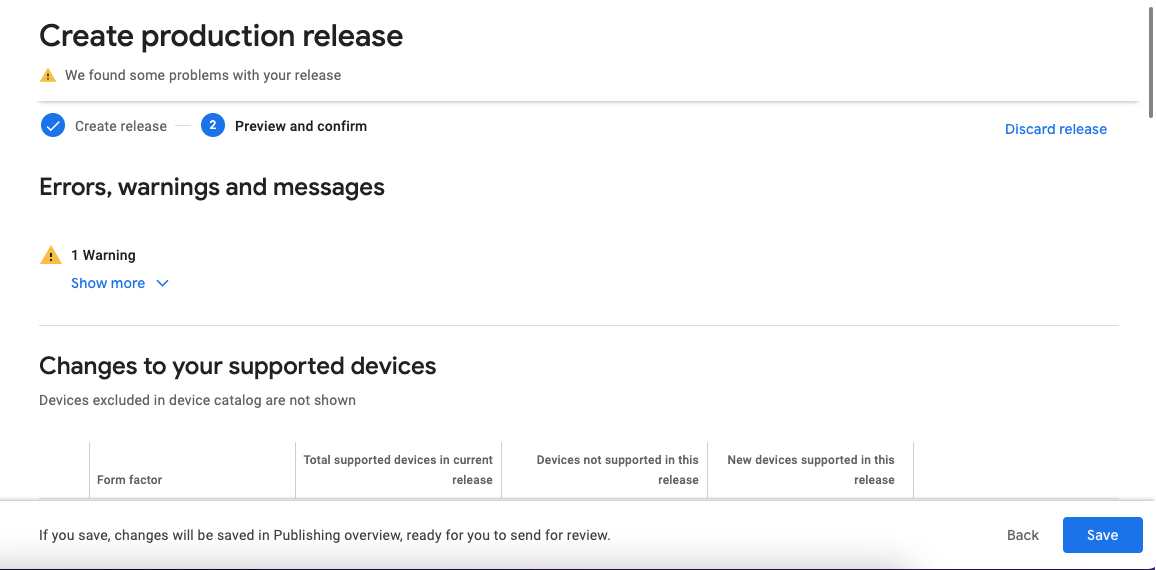Image resolution: width=1156 pixels, height=570 pixels.
Task: Expand warnings using the Show more chevron
Action: click(163, 284)
